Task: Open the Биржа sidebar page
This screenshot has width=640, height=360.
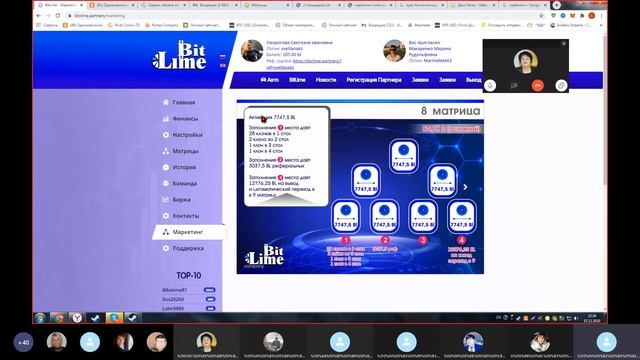Action: [x=177, y=200]
